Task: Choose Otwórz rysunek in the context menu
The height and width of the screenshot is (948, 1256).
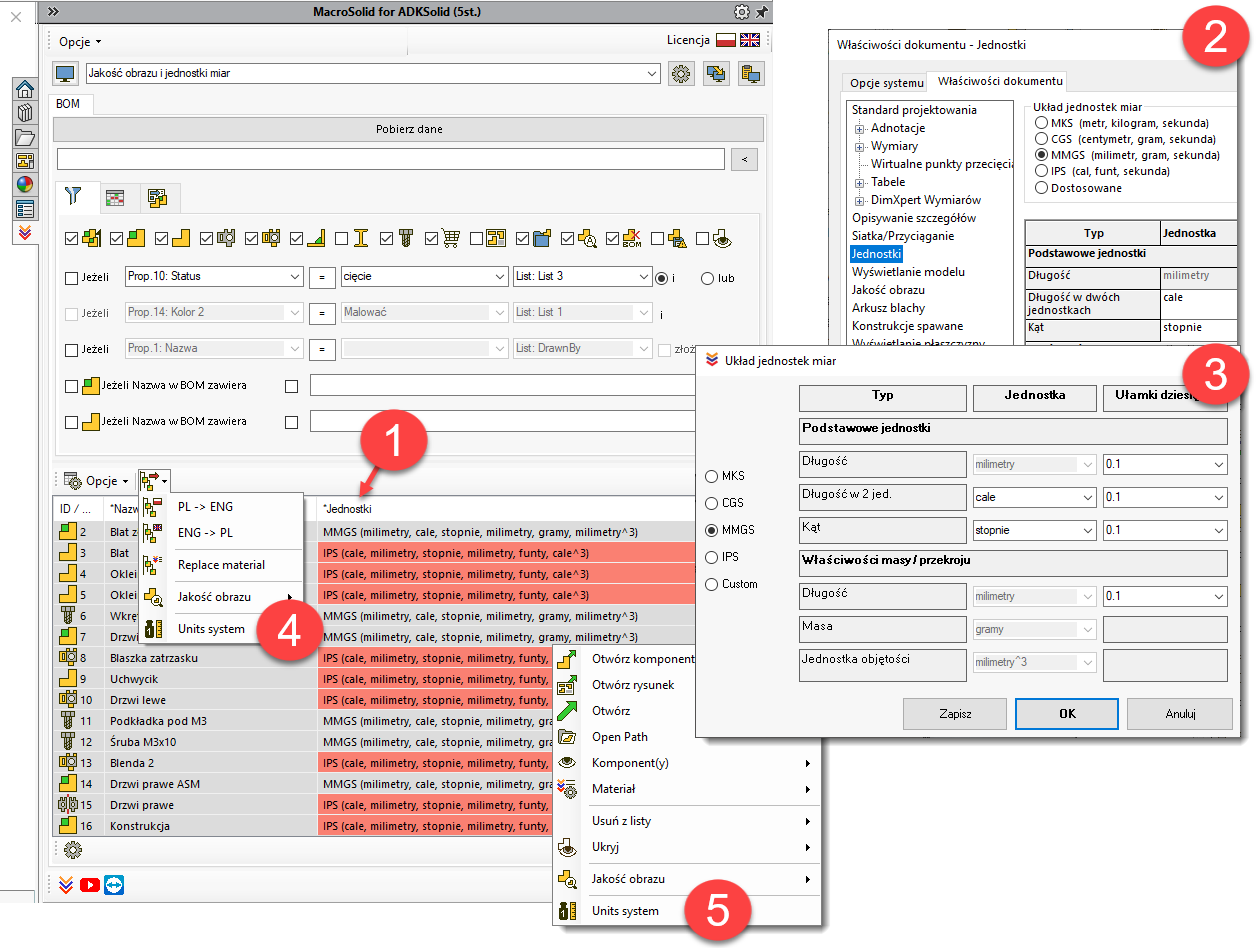Action: 633,685
